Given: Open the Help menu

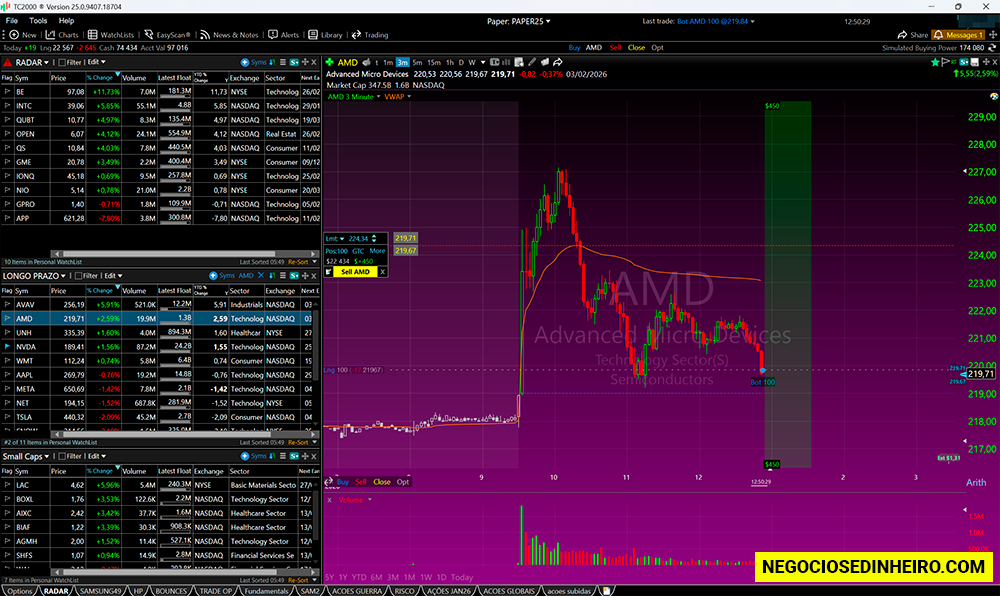Looking at the screenshot, I should (x=66, y=20).
